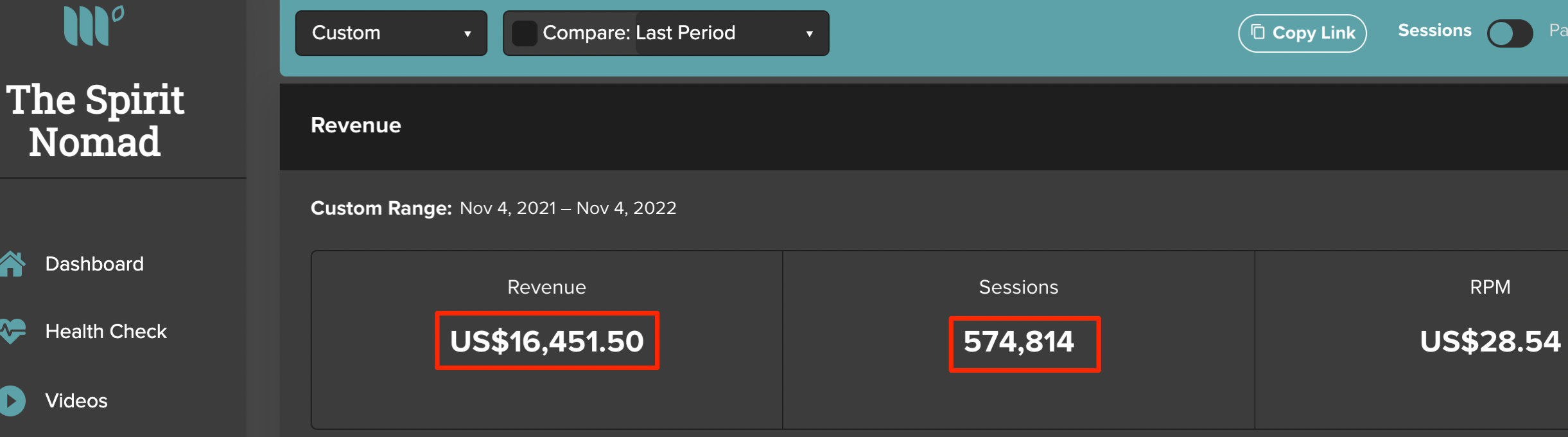The width and height of the screenshot is (1568, 437).
Task: Click the Revenue section heading
Action: pyautogui.click(x=356, y=125)
